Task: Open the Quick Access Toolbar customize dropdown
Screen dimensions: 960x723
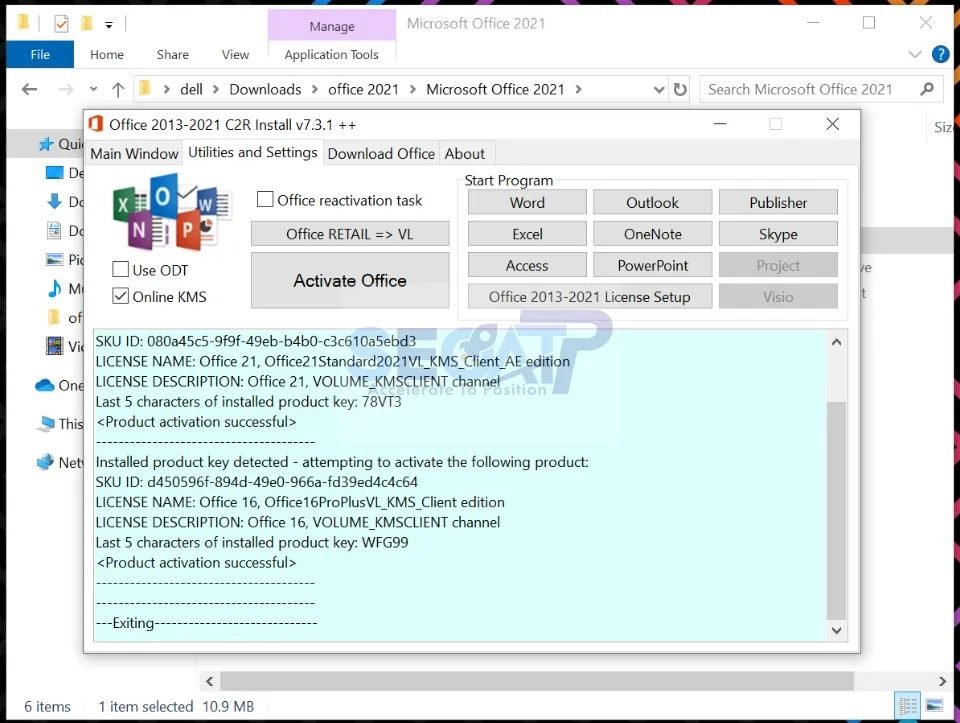Action: tap(108, 22)
